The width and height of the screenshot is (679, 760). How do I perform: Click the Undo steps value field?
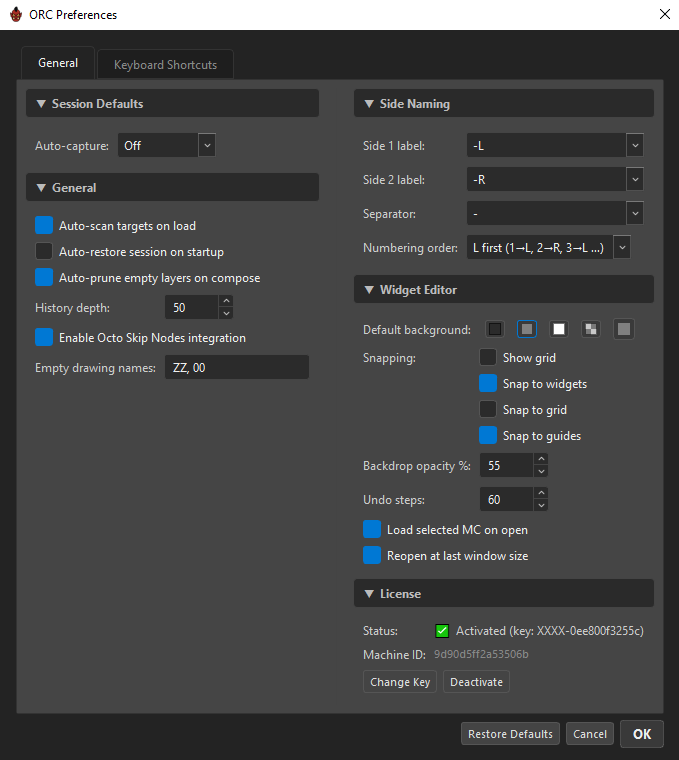pos(507,499)
